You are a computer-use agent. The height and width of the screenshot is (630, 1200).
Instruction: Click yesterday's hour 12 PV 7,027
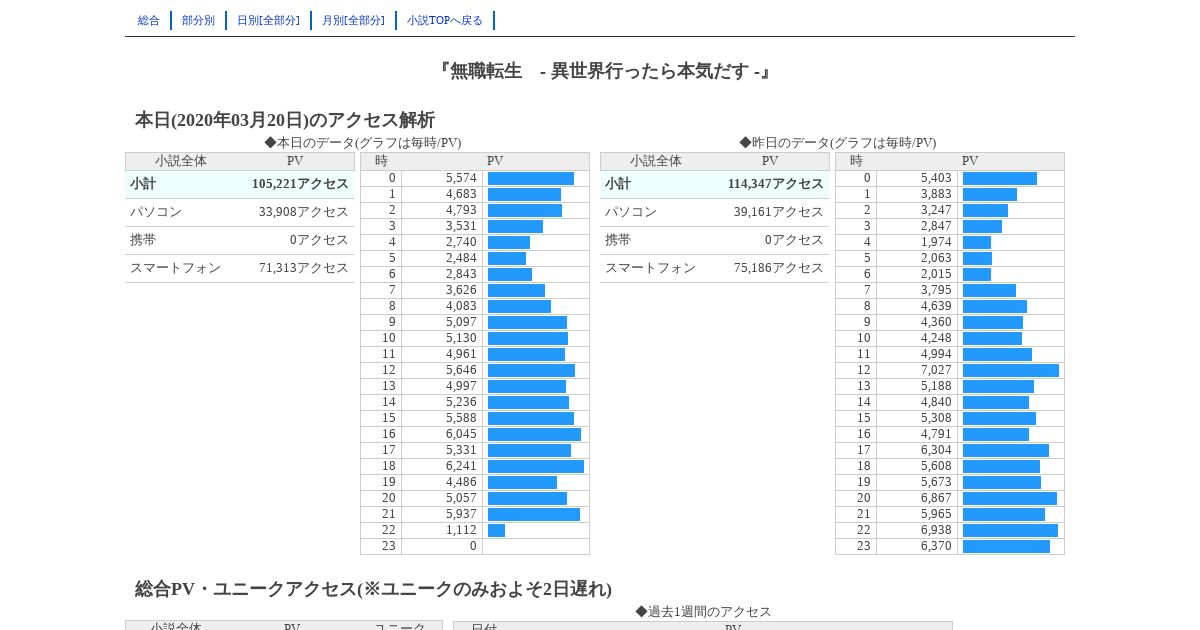click(x=936, y=370)
